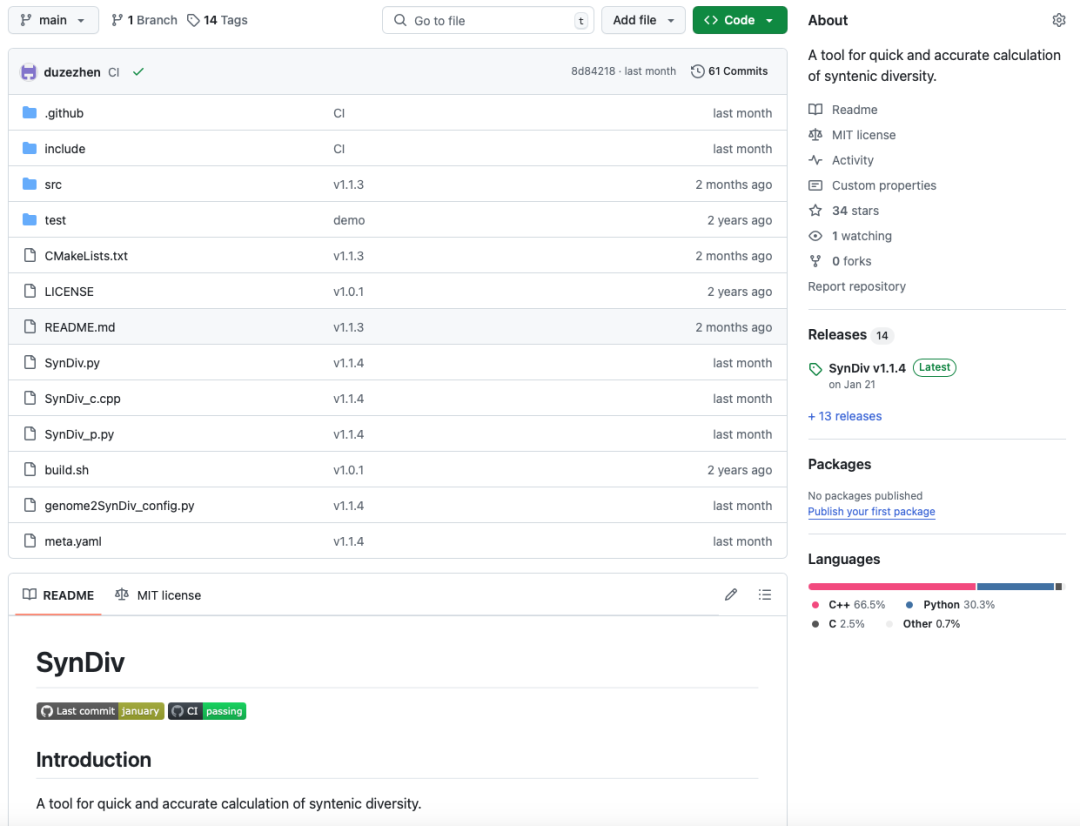This screenshot has width=1080, height=826.
Task: Click the About settings gear icon
Action: [x=1059, y=20]
